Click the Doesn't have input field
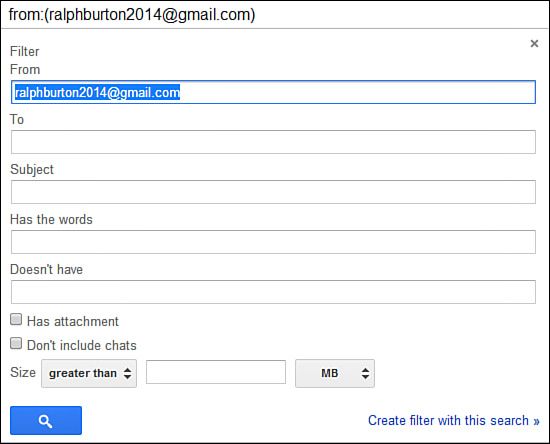This screenshot has height=444, width=550. click(273, 292)
